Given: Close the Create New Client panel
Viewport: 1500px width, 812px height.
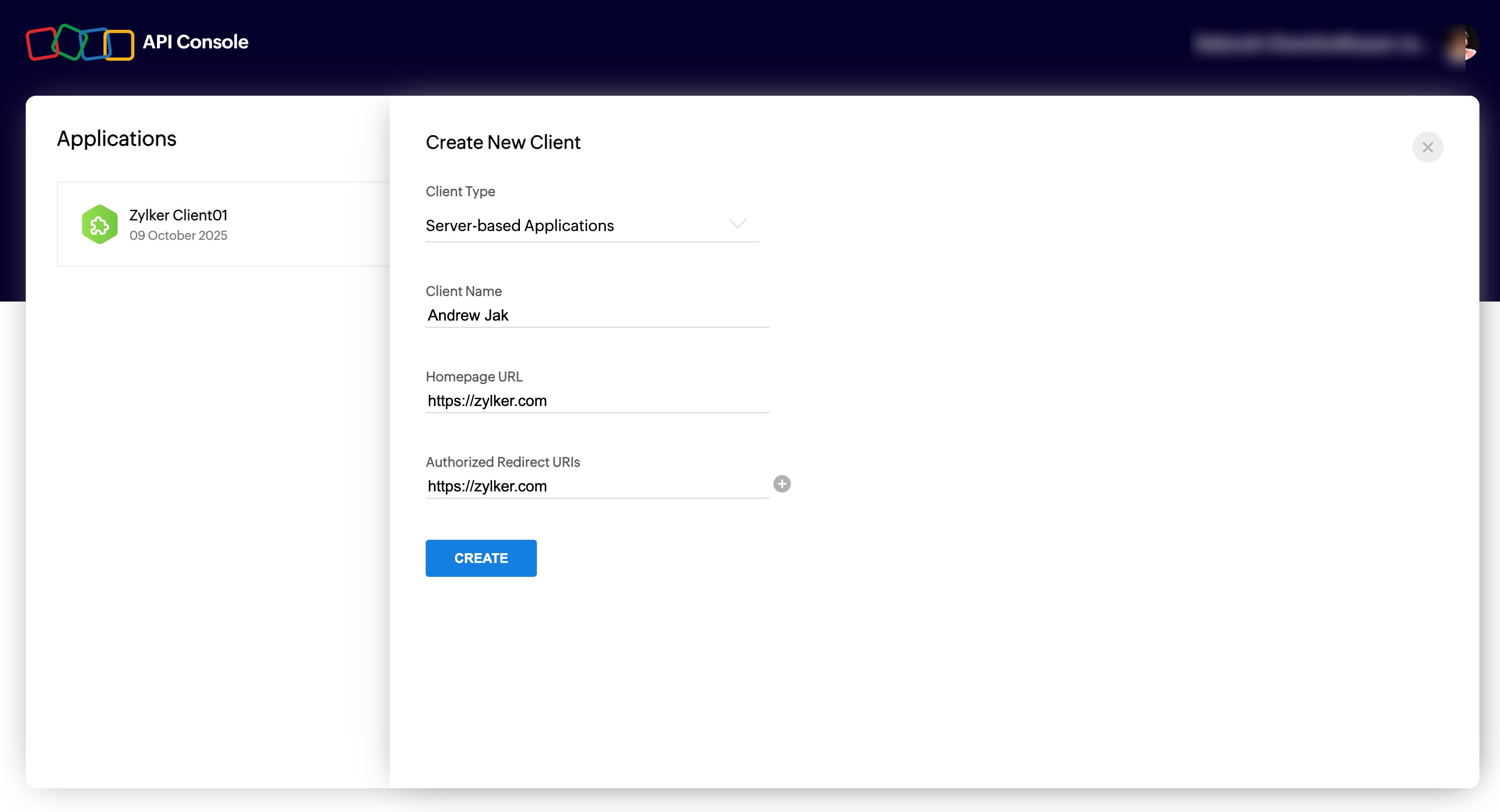Looking at the screenshot, I should point(1427,147).
